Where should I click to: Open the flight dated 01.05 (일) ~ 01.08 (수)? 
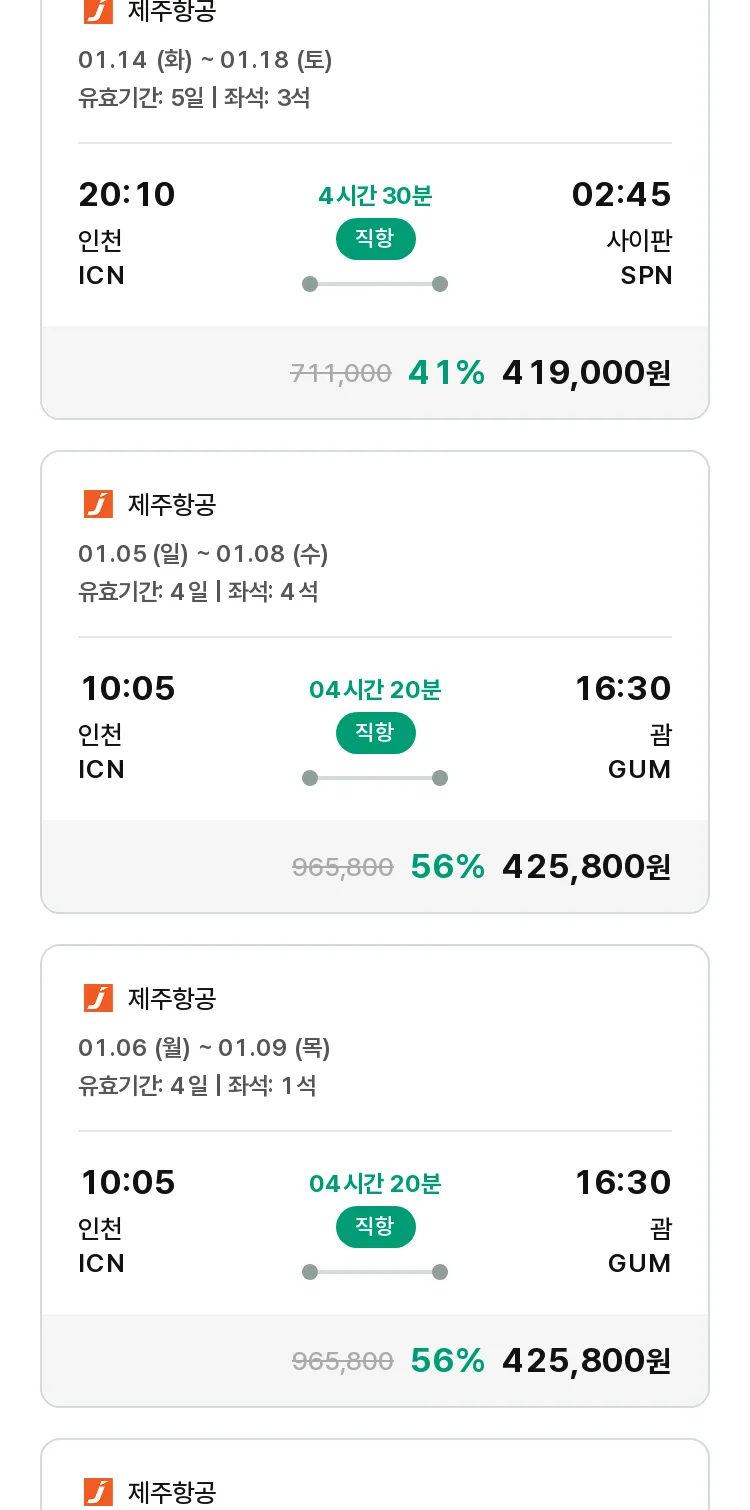[203, 554]
